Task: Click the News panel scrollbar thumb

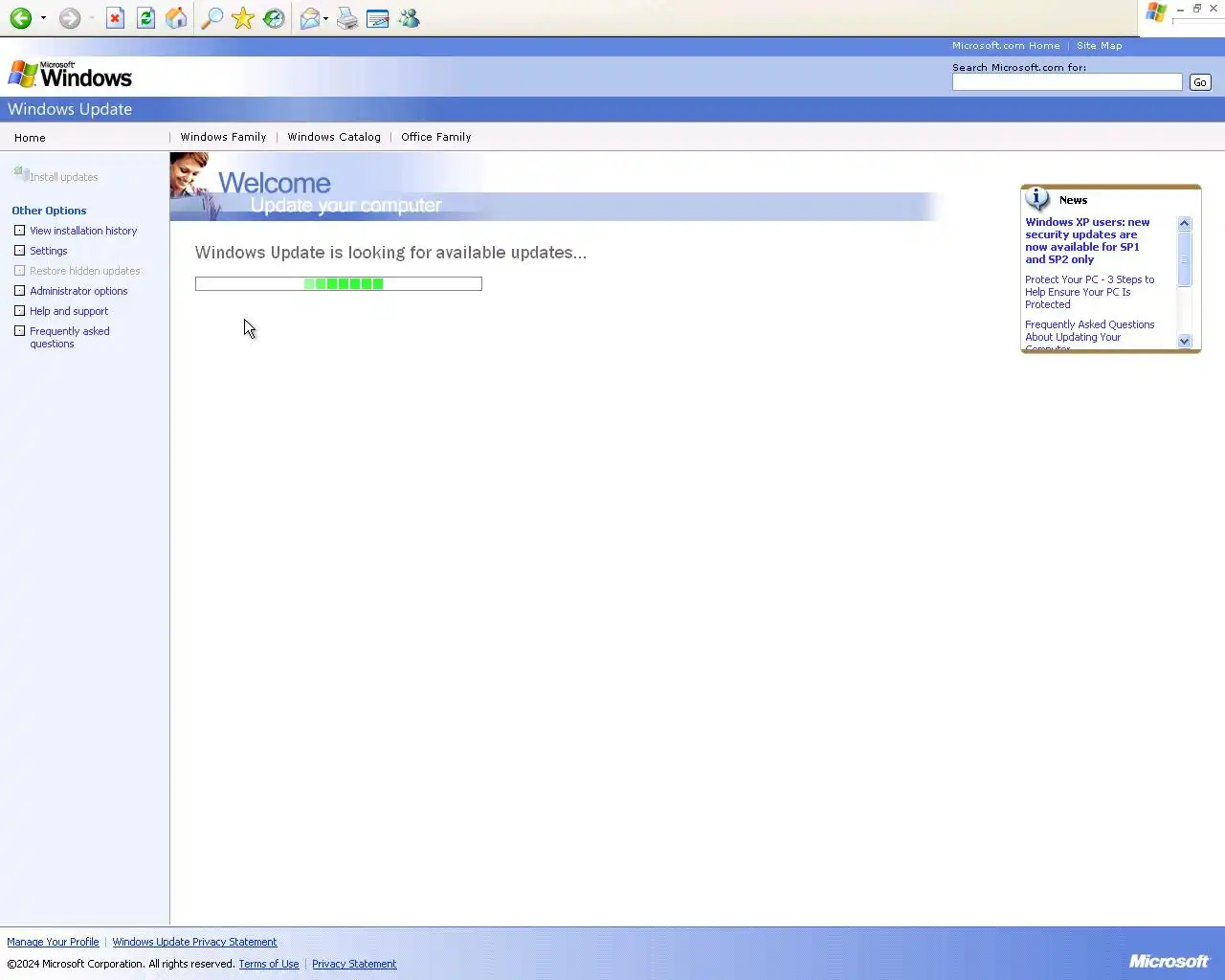Action: click(x=1185, y=259)
